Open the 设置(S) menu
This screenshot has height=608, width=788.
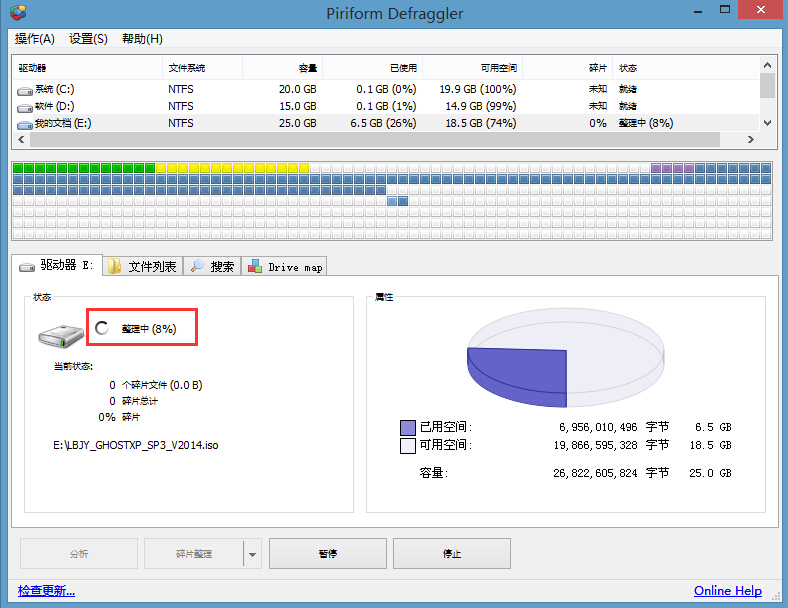point(88,39)
